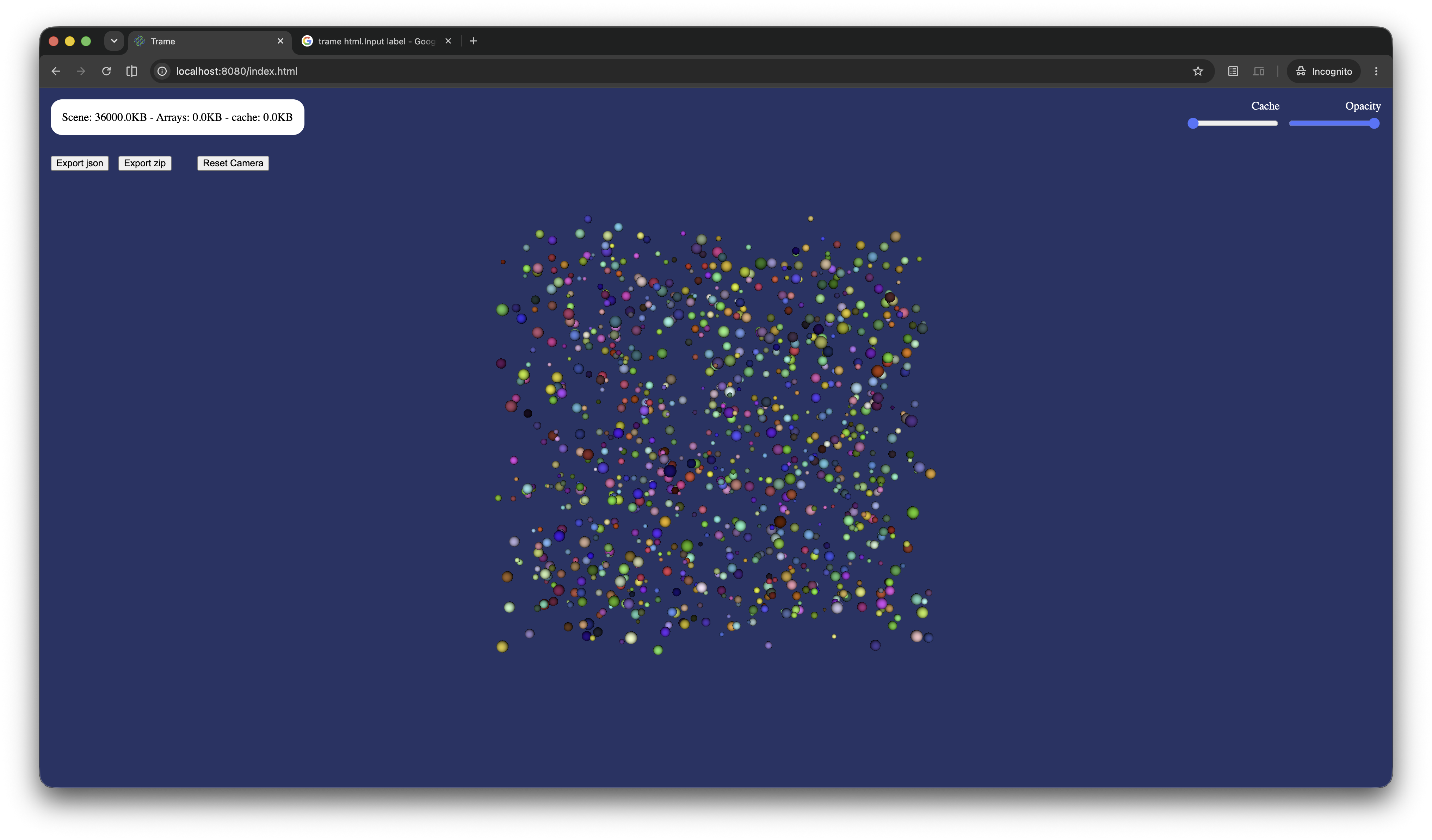Reload the localhost page

coord(106,71)
